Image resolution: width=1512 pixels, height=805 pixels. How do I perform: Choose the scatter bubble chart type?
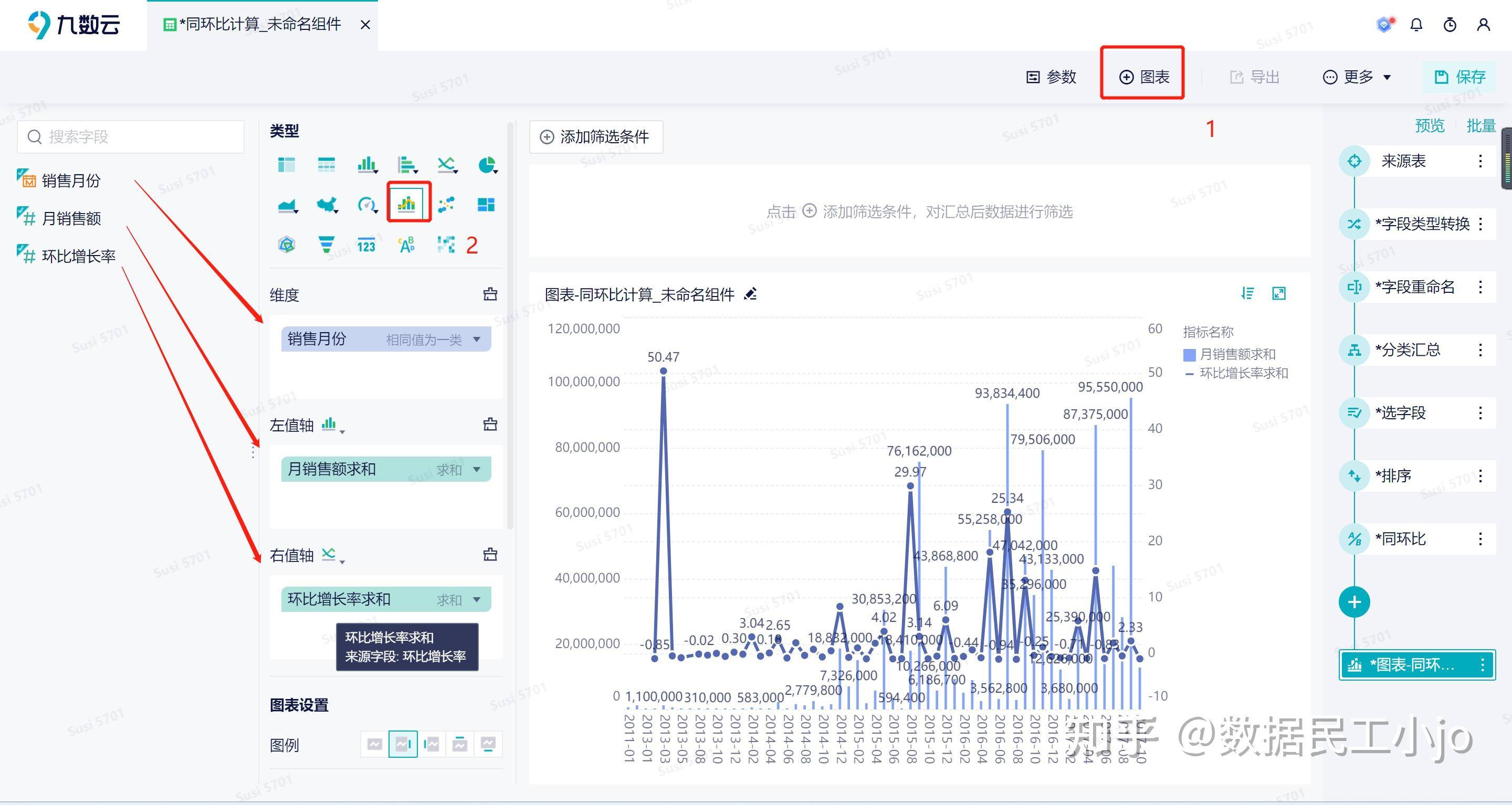click(447, 205)
